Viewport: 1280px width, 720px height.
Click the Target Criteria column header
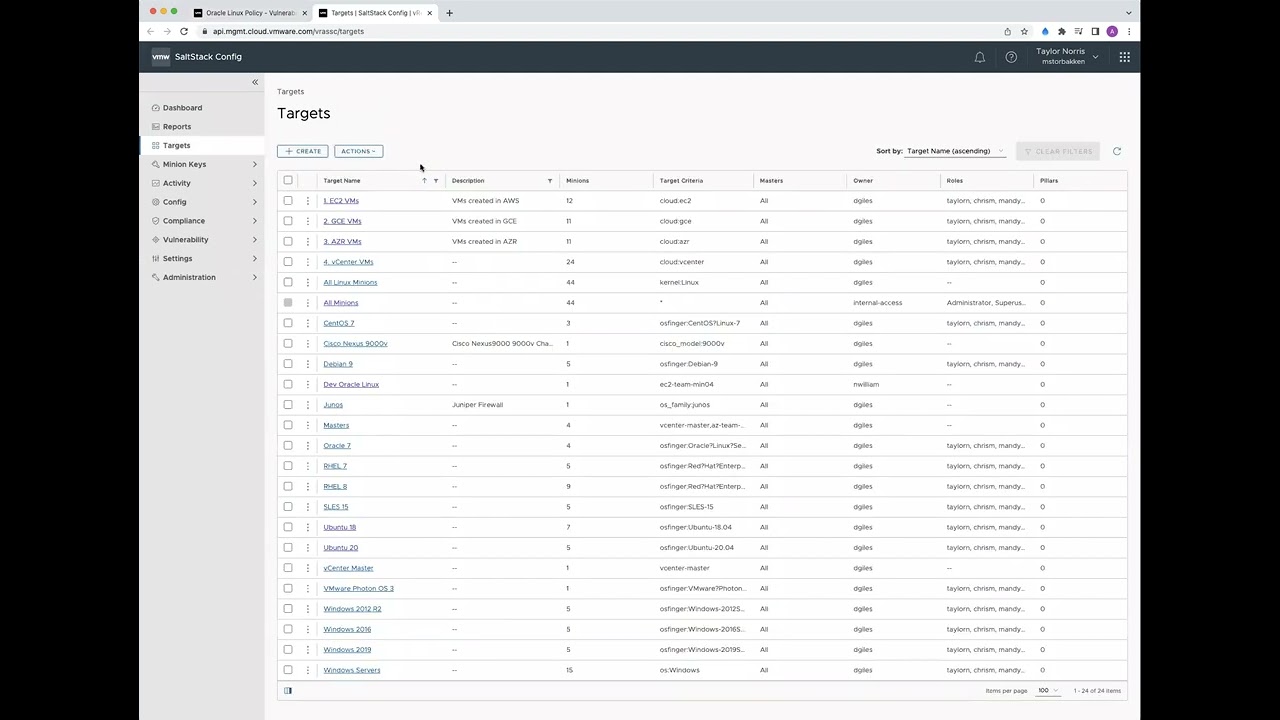tap(681, 181)
